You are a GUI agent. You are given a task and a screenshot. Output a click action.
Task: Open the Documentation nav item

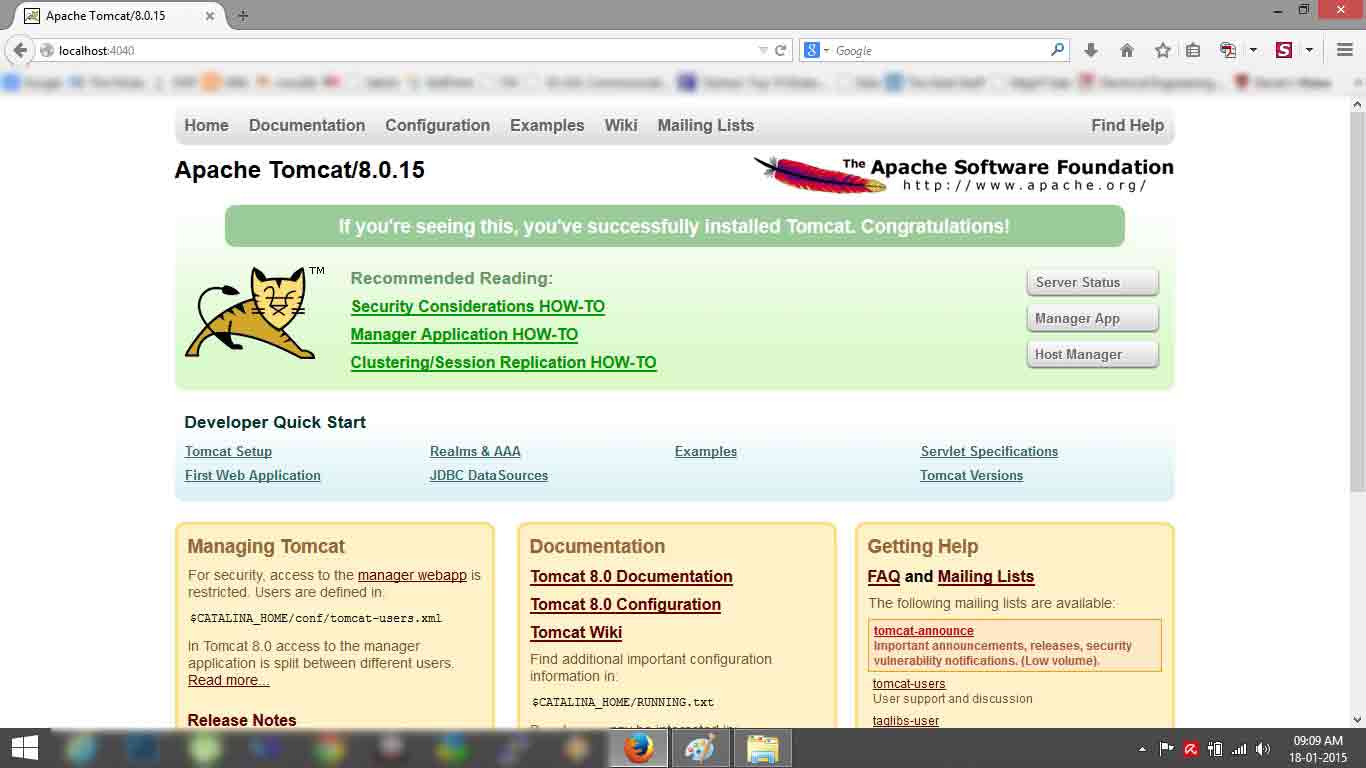pyautogui.click(x=307, y=125)
